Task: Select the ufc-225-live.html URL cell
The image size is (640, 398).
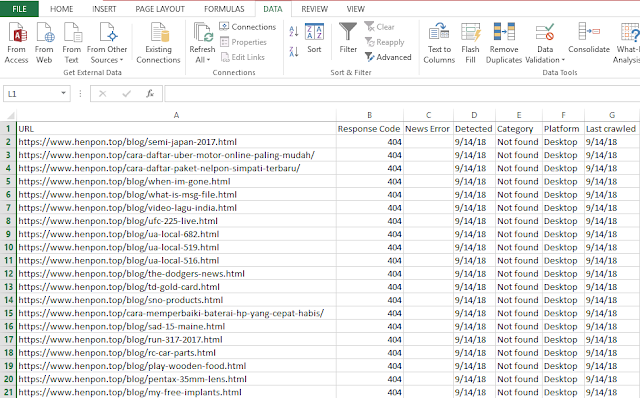Action: 176,221
